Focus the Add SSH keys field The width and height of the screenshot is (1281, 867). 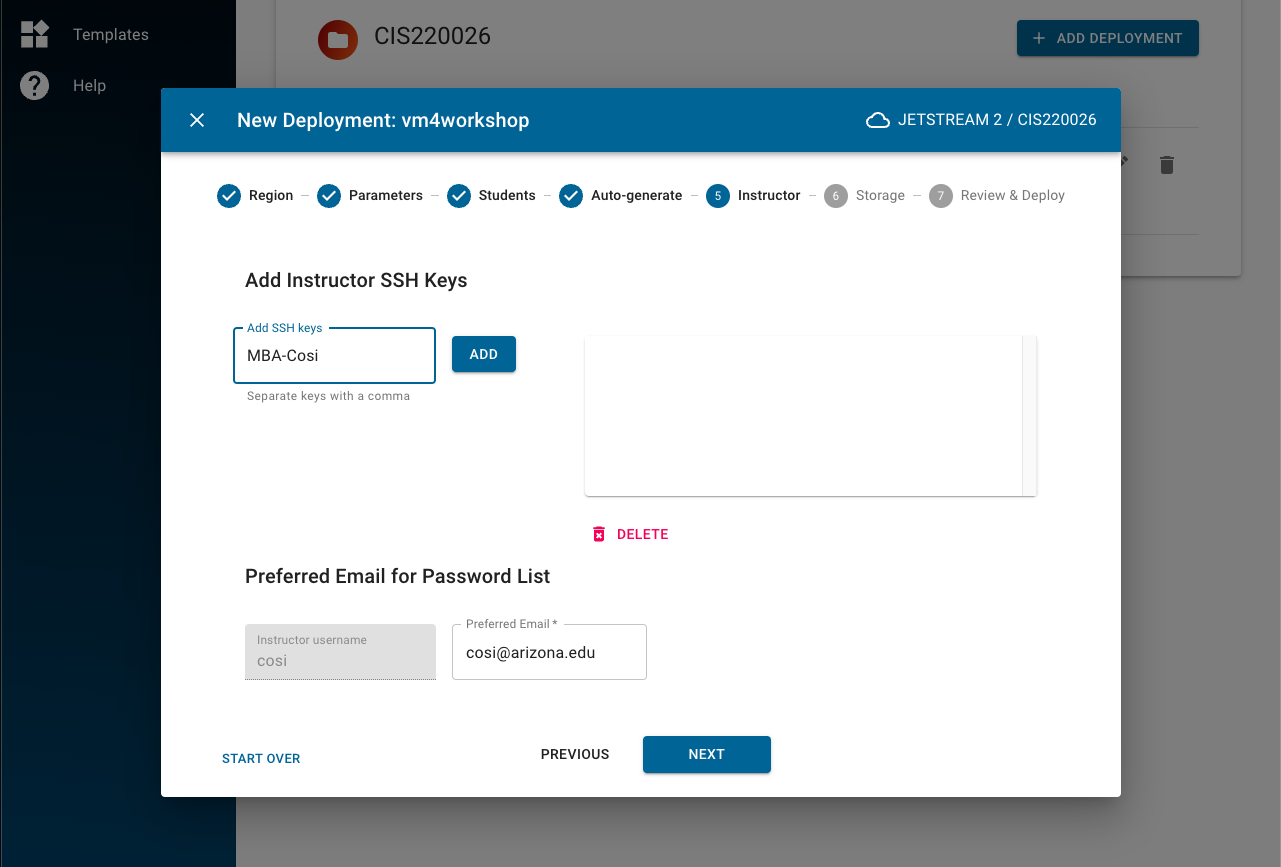pyautogui.click(x=334, y=355)
